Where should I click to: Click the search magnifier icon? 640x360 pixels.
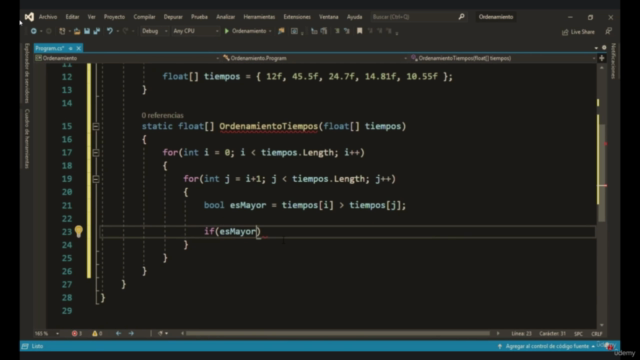[461, 17]
